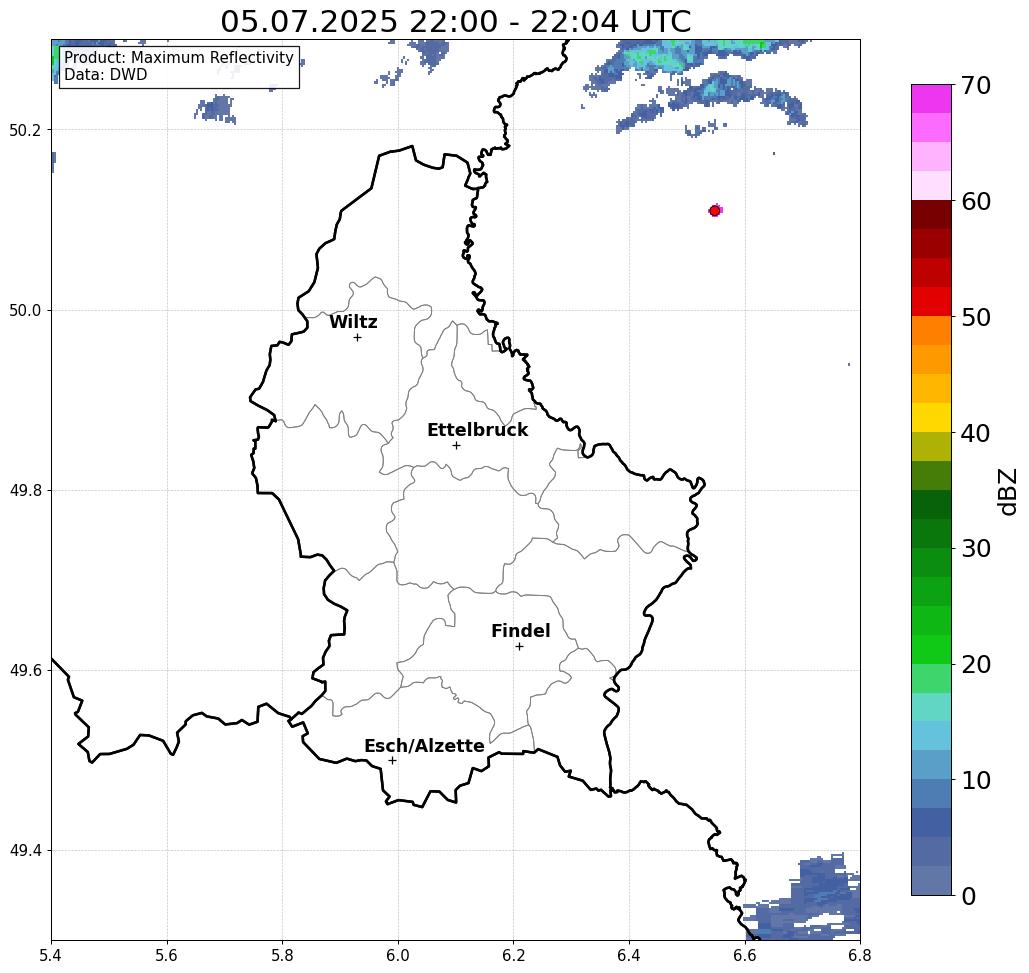Click the 0 tick on colorbar

click(x=969, y=896)
